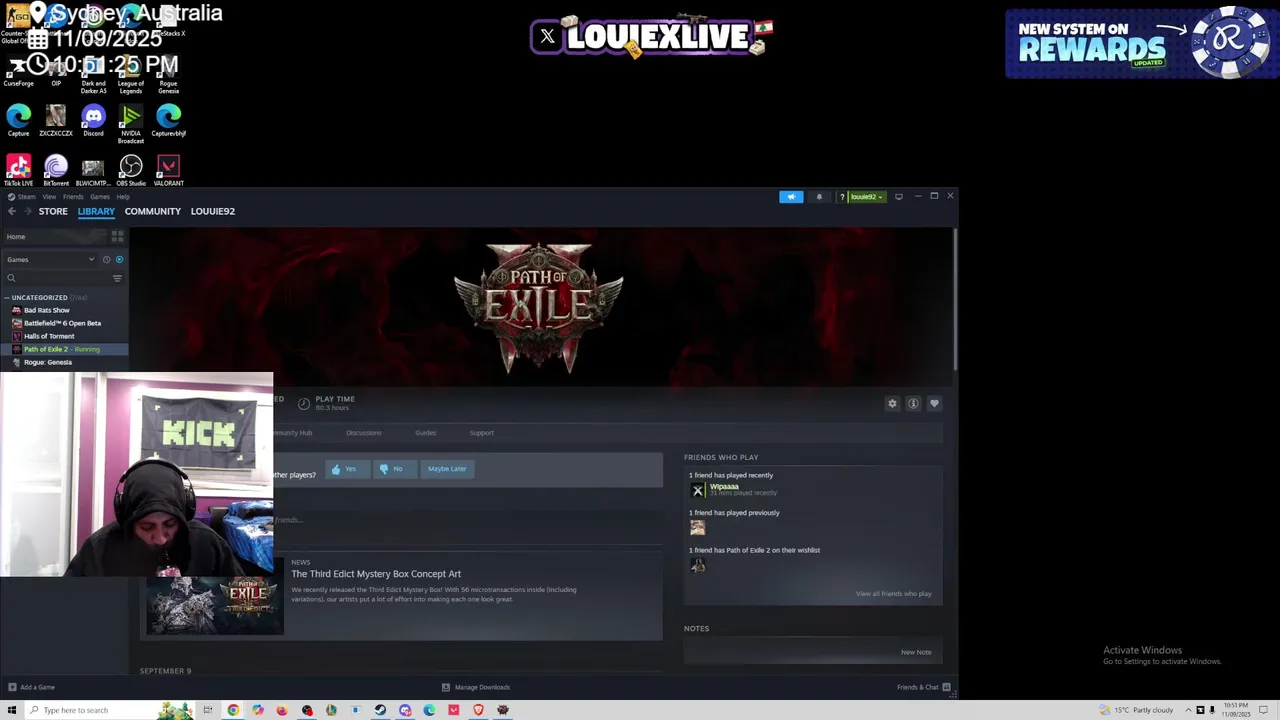Image resolution: width=1280 pixels, height=720 pixels.
Task: Enter Steam Big Picture mode icon
Action: [x=899, y=197]
